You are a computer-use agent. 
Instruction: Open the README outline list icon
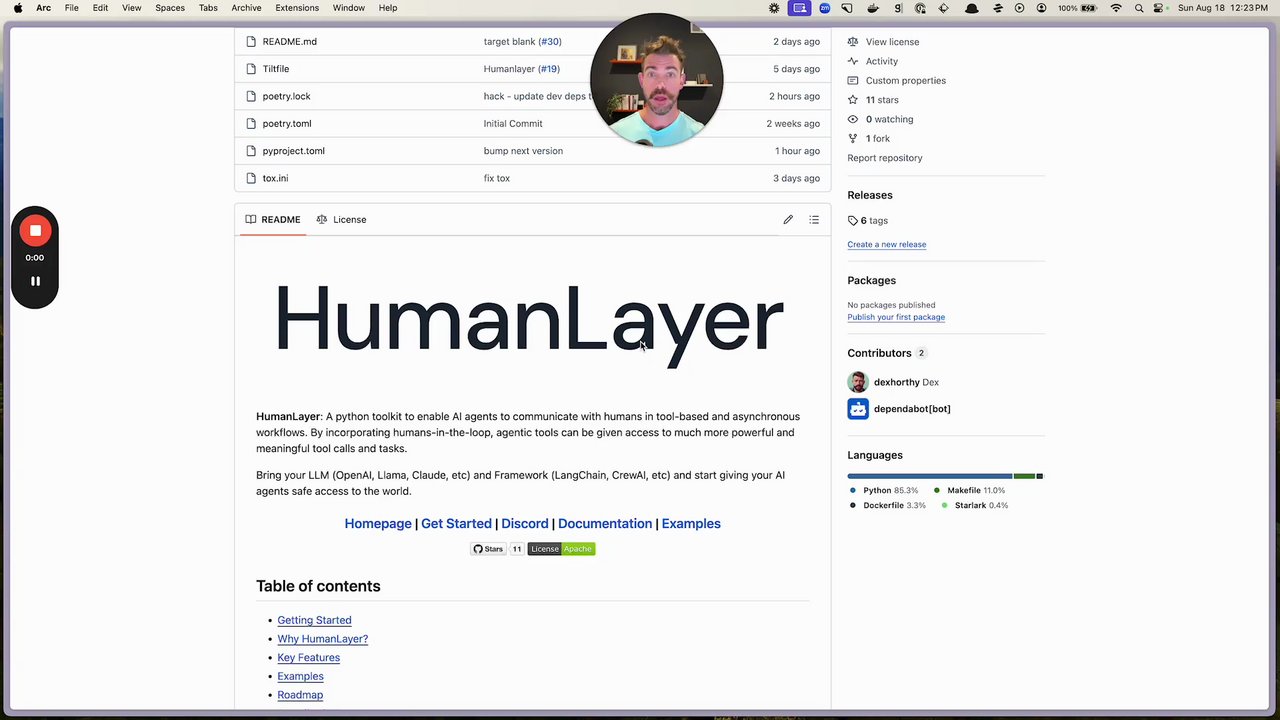[814, 220]
